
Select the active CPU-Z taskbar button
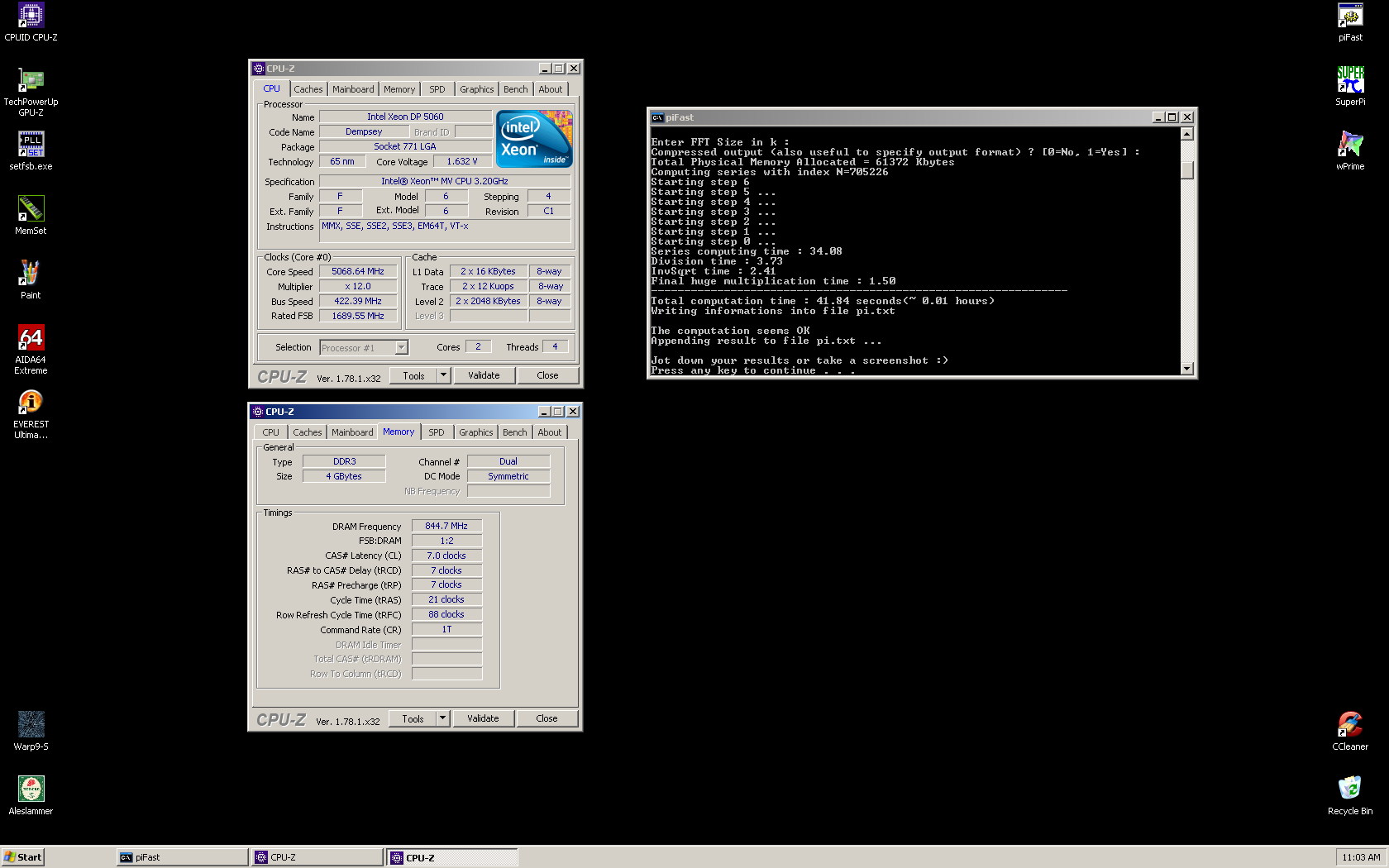pos(452,857)
